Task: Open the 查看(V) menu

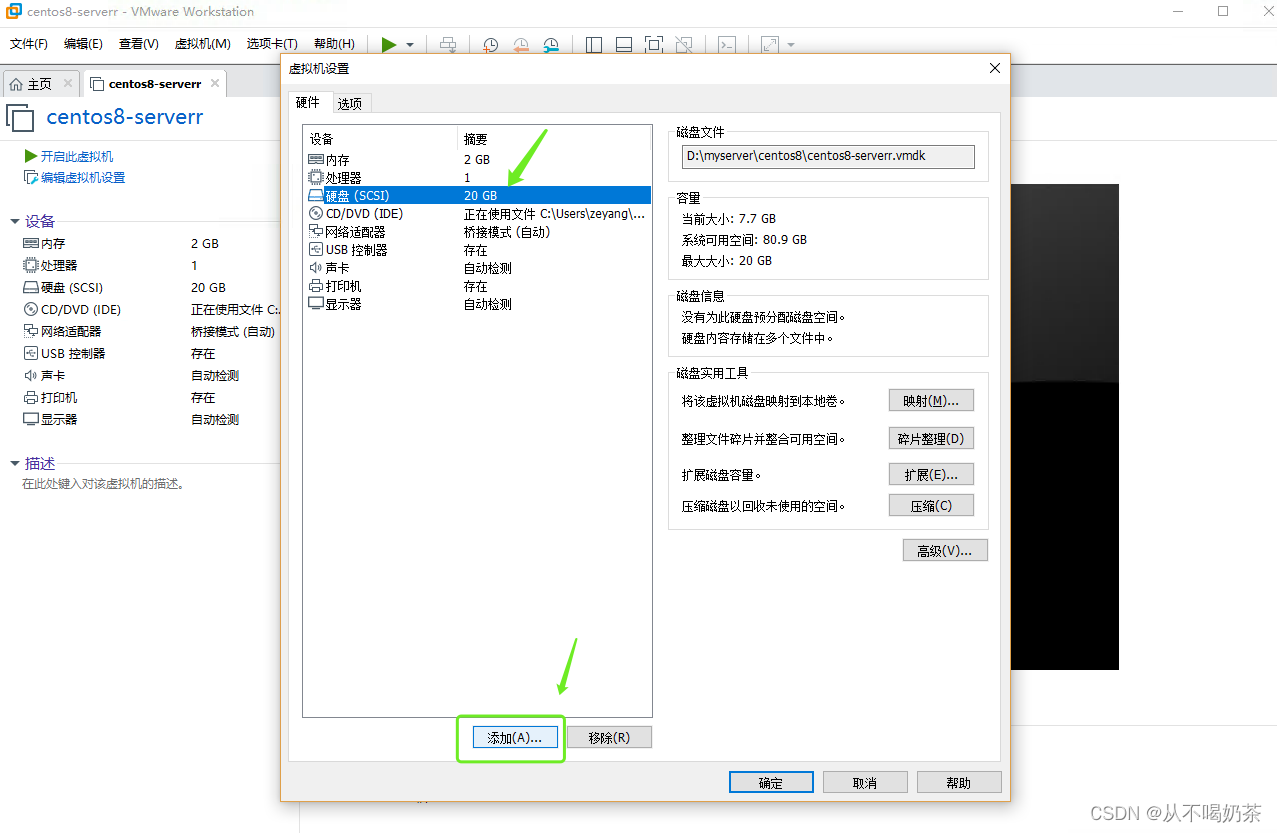Action: click(138, 44)
